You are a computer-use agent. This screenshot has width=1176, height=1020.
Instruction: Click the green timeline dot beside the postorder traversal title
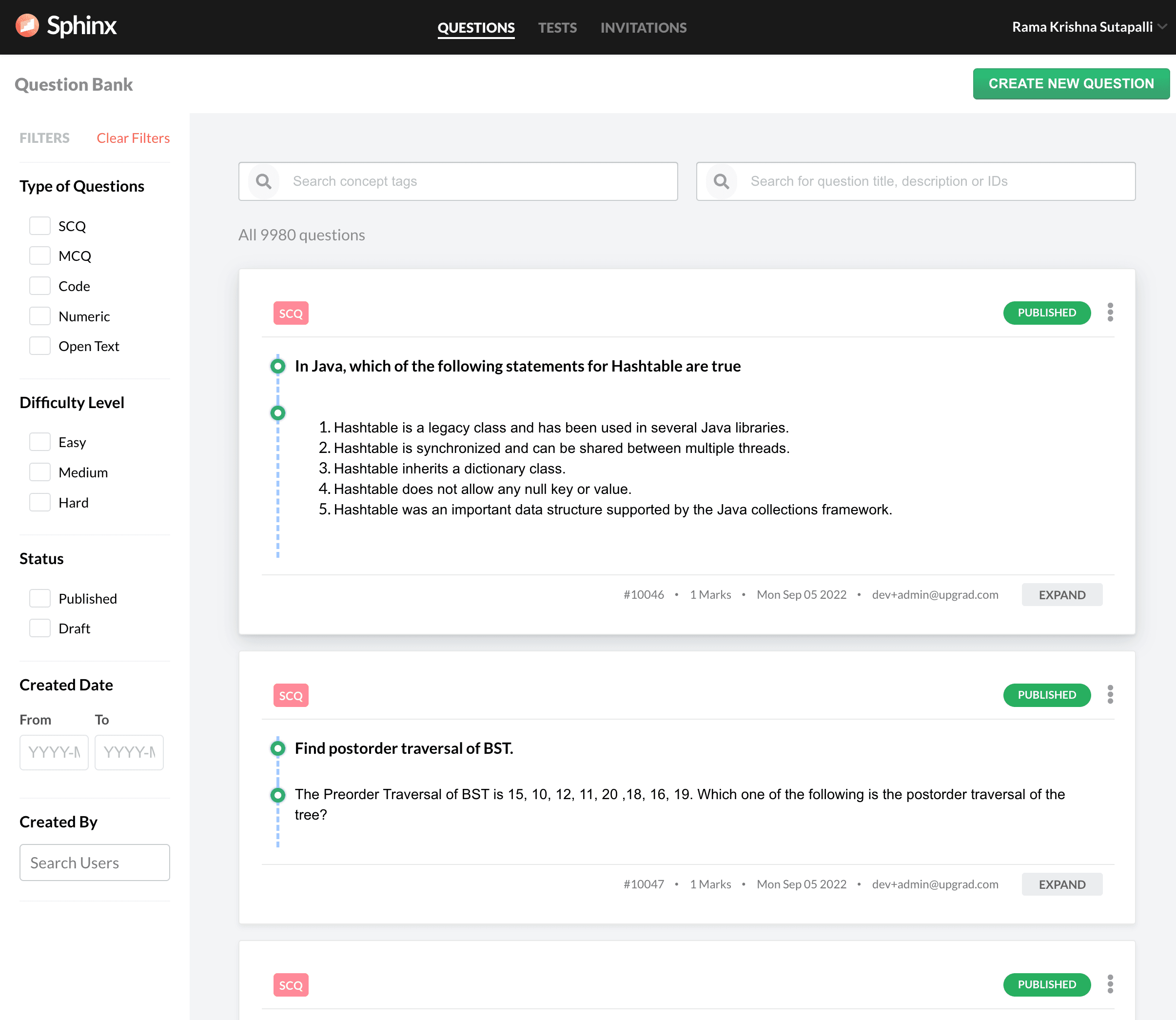[x=278, y=748]
